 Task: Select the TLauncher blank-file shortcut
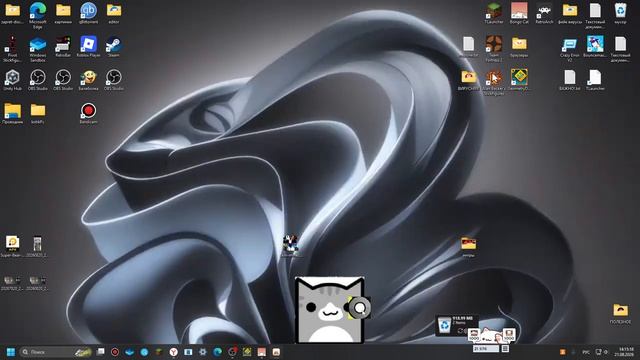pyautogui.click(x=595, y=80)
